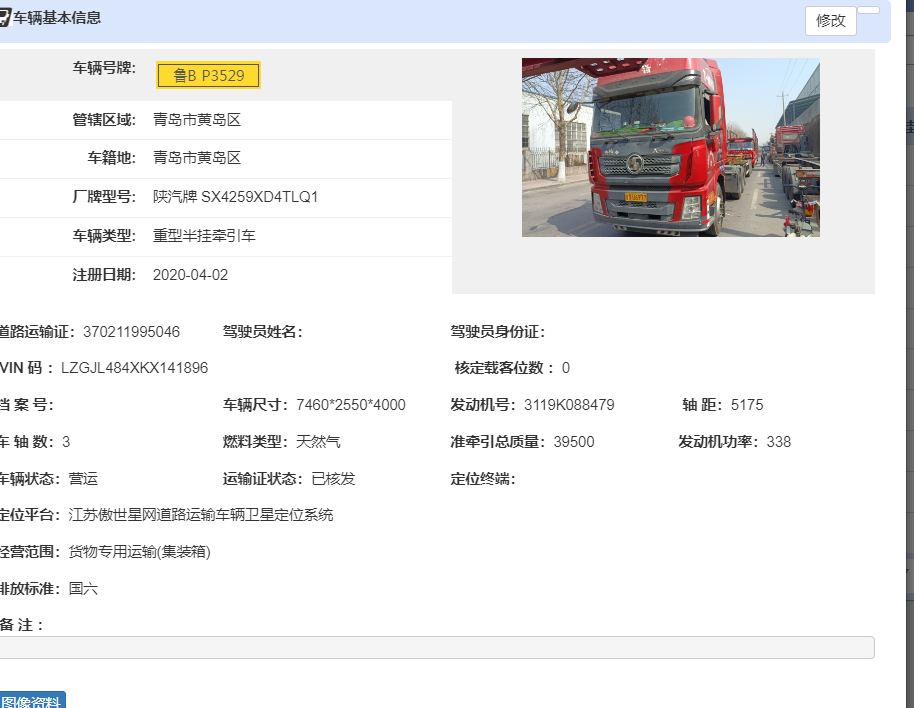Click the vehicle icon beside 车辆基本信息
This screenshot has width=914, height=708.
click(4, 18)
